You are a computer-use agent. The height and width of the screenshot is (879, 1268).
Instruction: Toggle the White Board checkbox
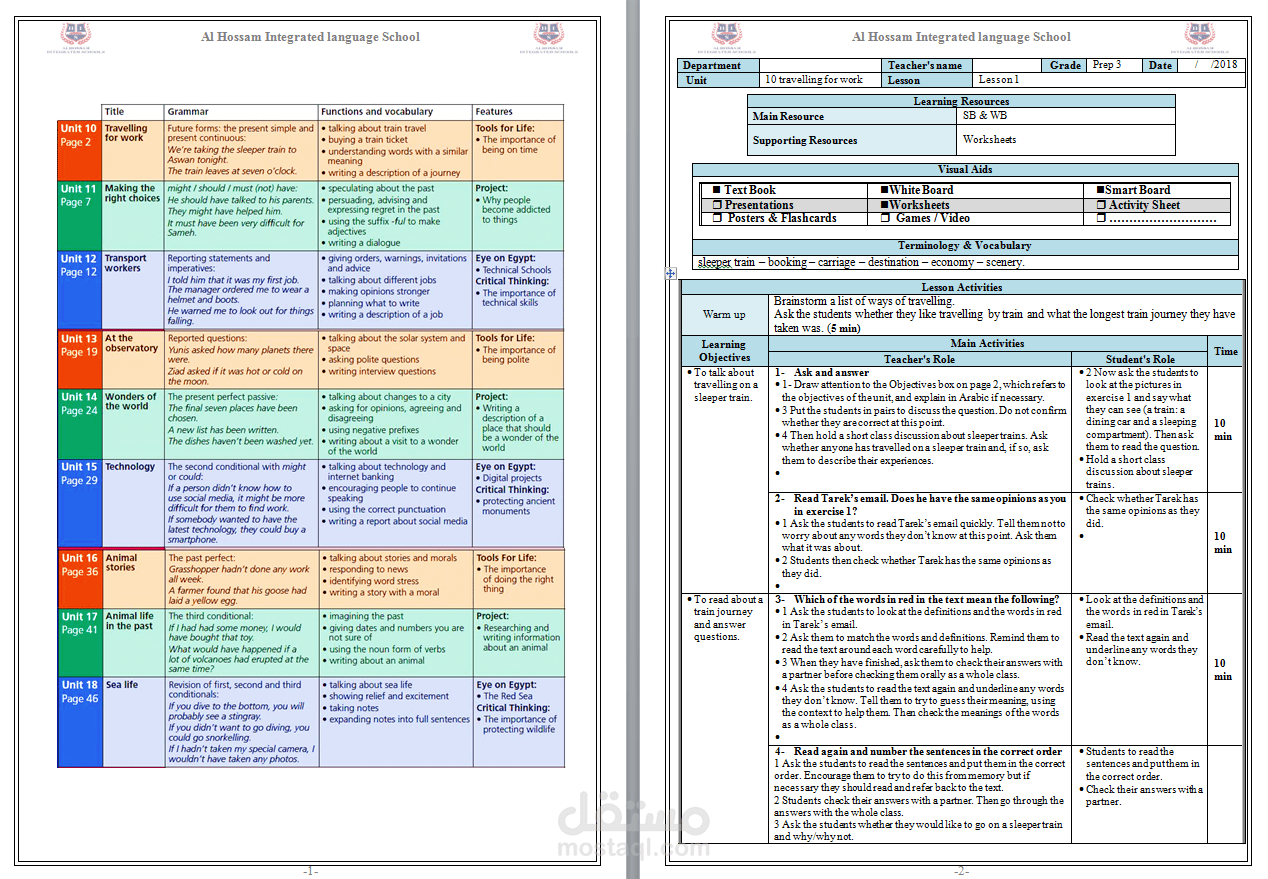pyautogui.click(x=884, y=190)
